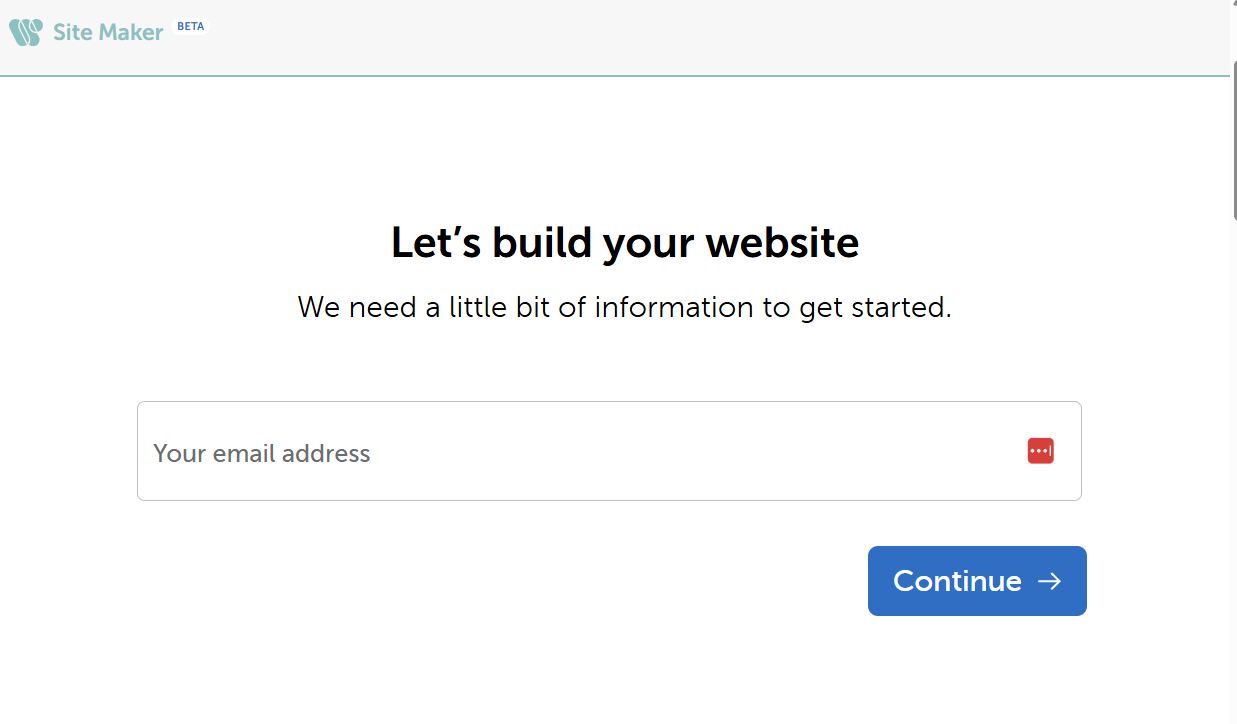Viewport: 1237px width, 724px height.
Task: Click the Site Maker logo icon
Action: pos(26,32)
